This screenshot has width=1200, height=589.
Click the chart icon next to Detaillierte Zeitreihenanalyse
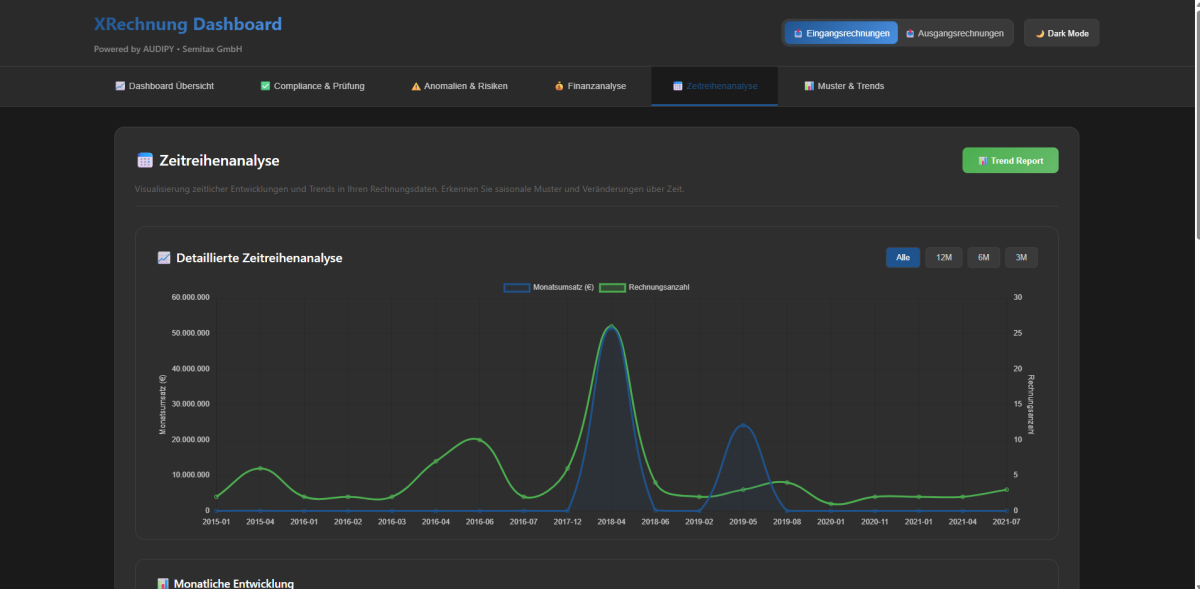(164, 258)
